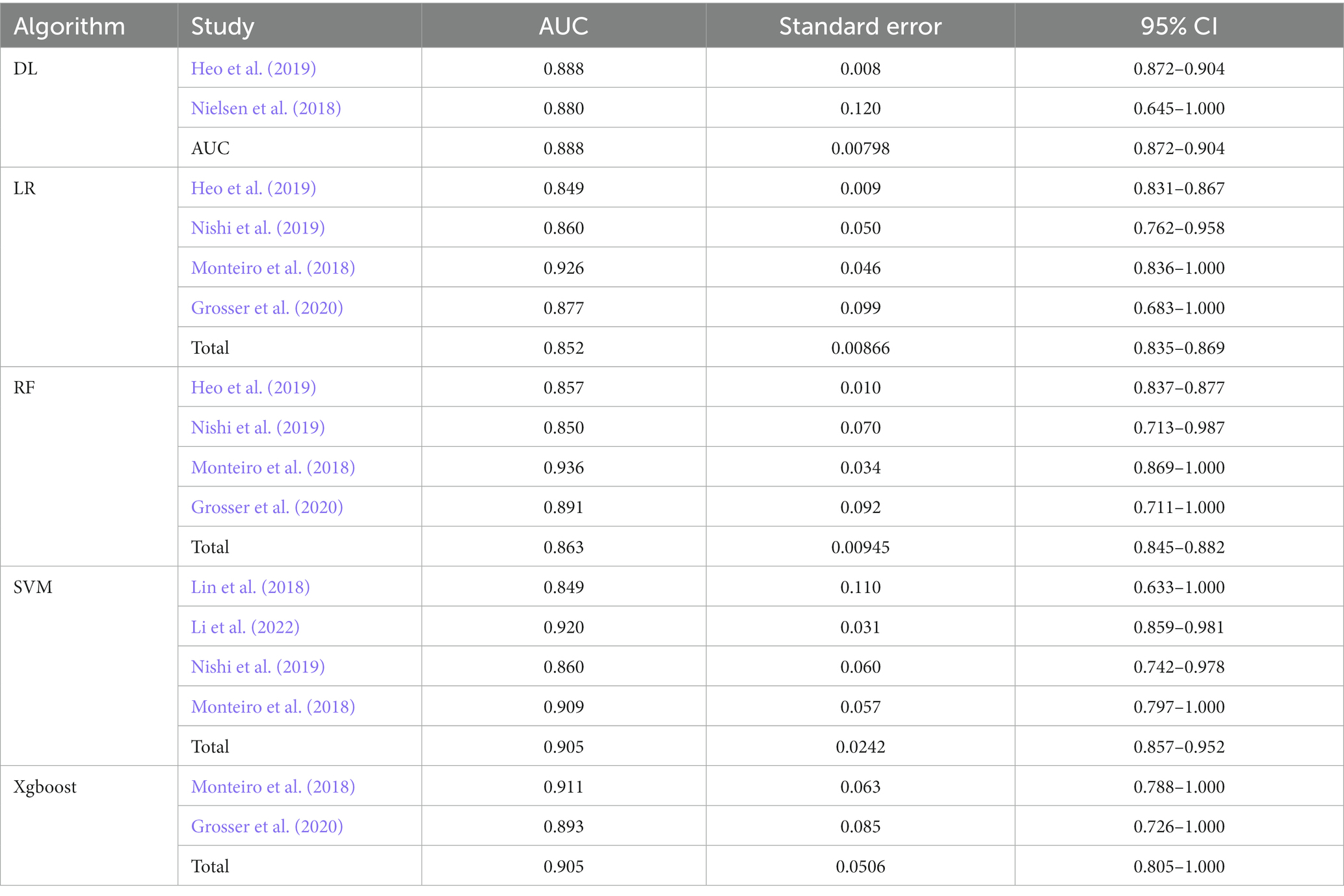Select the AUC value 0.911
The image size is (1344, 896).
click(564, 787)
